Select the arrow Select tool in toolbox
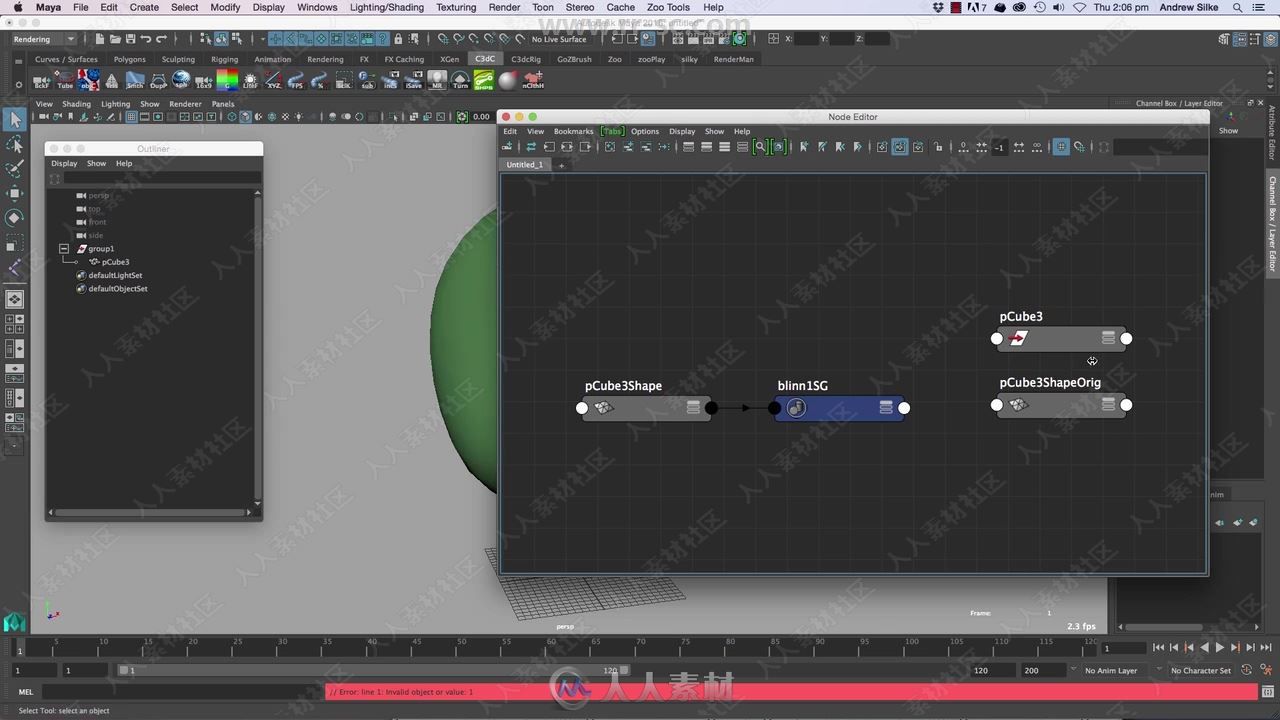Image resolution: width=1280 pixels, height=720 pixels. pos(14,120)
